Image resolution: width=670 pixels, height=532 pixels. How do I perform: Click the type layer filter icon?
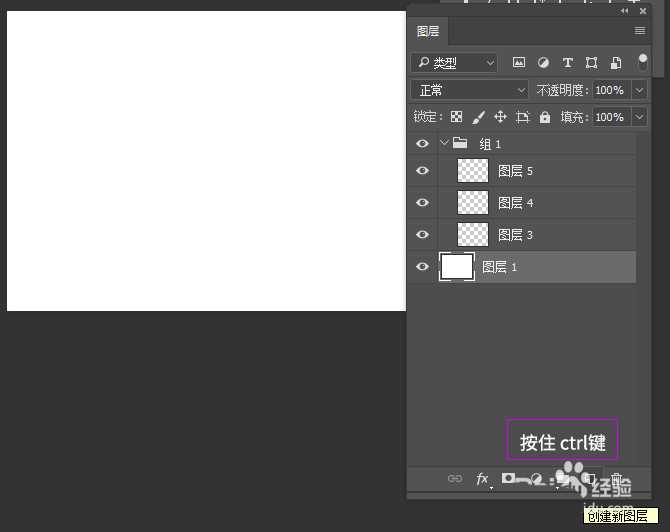pyautogui.click(x=568, y=62)
